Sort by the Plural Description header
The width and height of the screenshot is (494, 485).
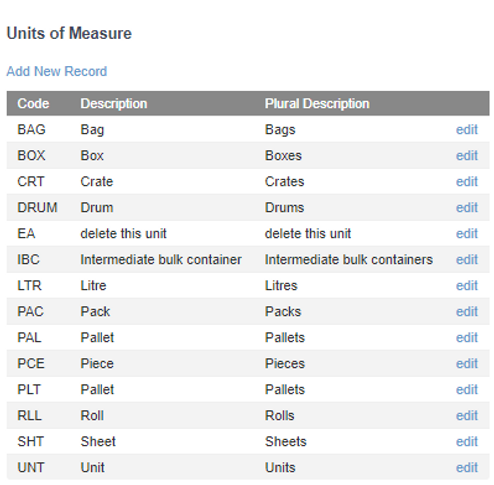(x=317, y=103)
